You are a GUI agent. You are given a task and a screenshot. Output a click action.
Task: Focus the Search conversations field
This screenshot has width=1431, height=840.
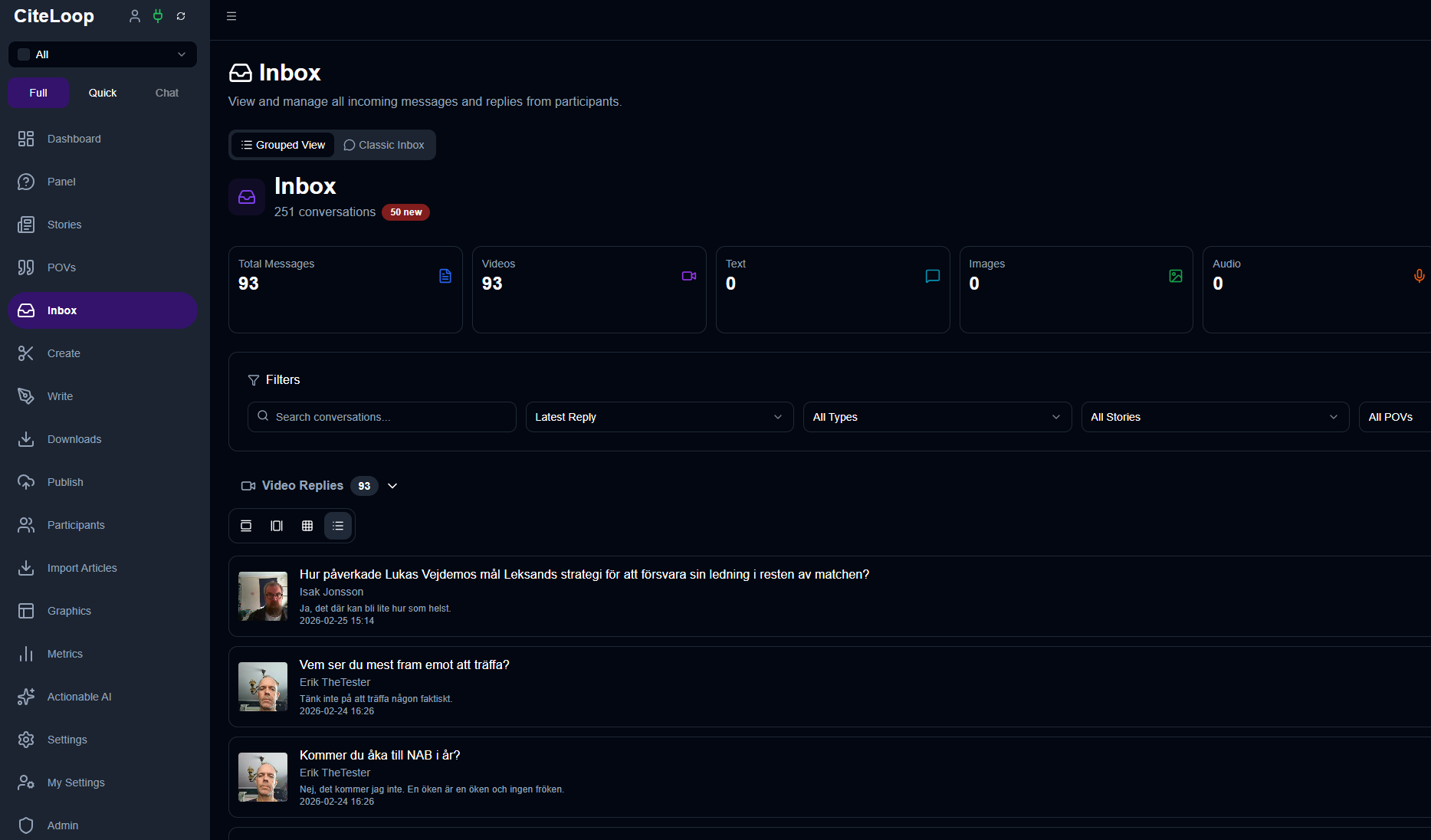click(x=382, y=417)
